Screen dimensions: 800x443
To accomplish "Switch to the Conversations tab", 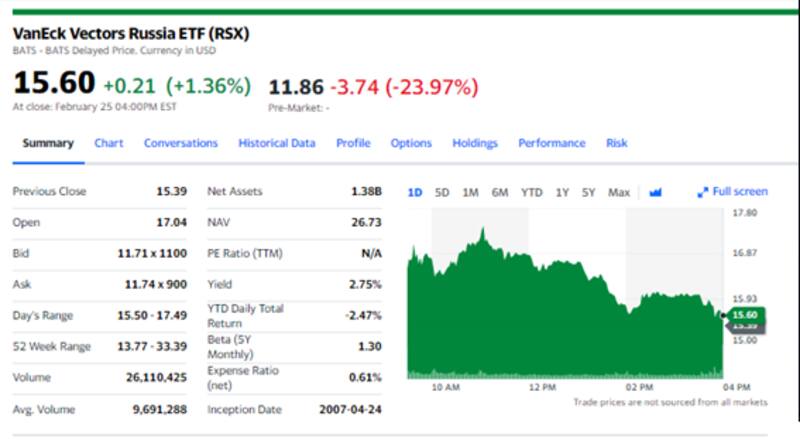I will click(181, 143).
